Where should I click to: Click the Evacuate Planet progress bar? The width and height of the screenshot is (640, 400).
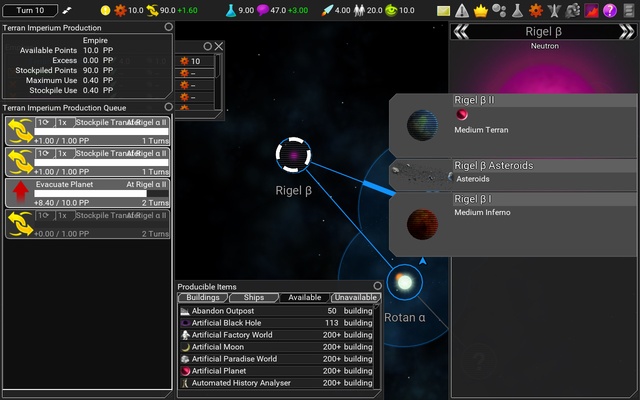point(101,193)
